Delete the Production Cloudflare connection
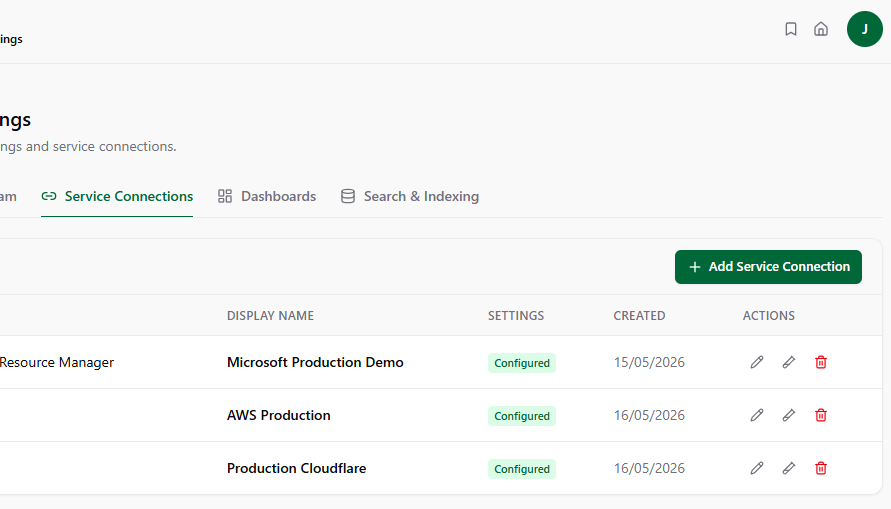 tap(821, 468)
